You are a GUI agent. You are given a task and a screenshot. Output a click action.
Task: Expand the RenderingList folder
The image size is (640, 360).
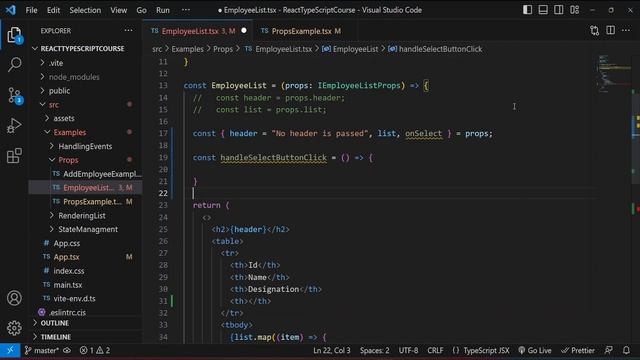pyautogui.click(x=82, y=216)
